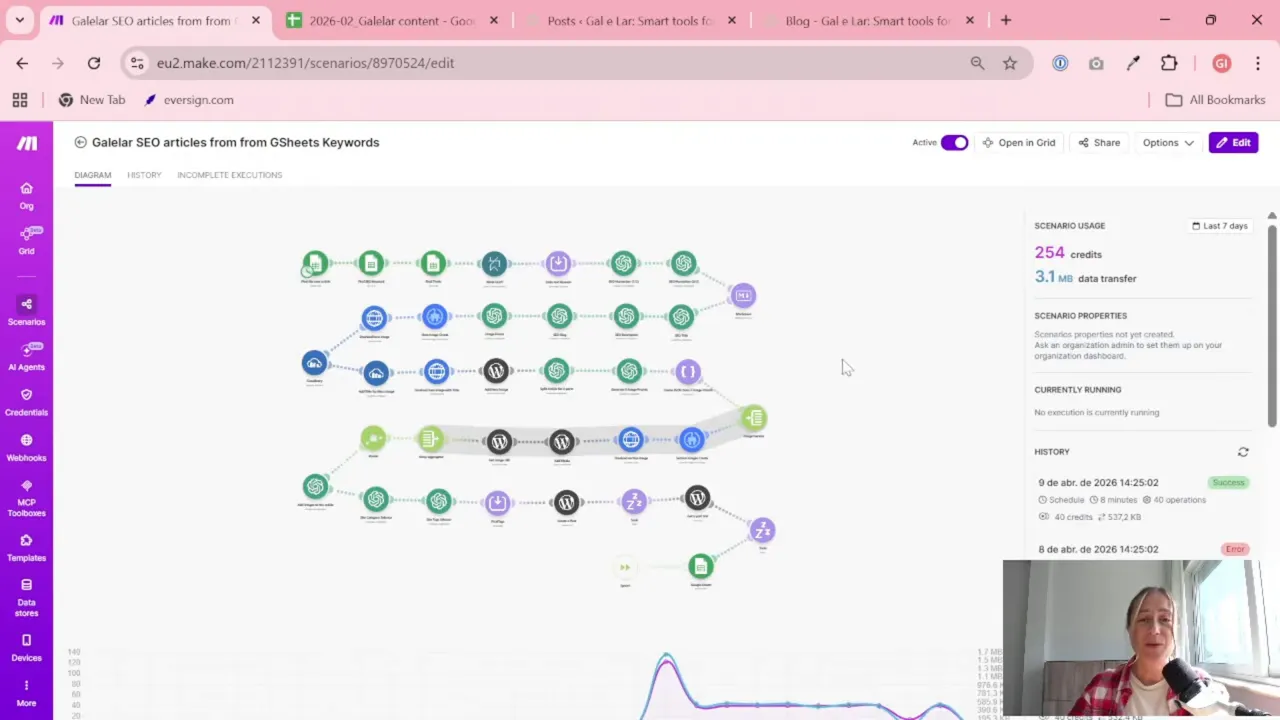Open the All Bookmarks folder
Viewport: 1280px width, 720px height.
click(1215, 100)
